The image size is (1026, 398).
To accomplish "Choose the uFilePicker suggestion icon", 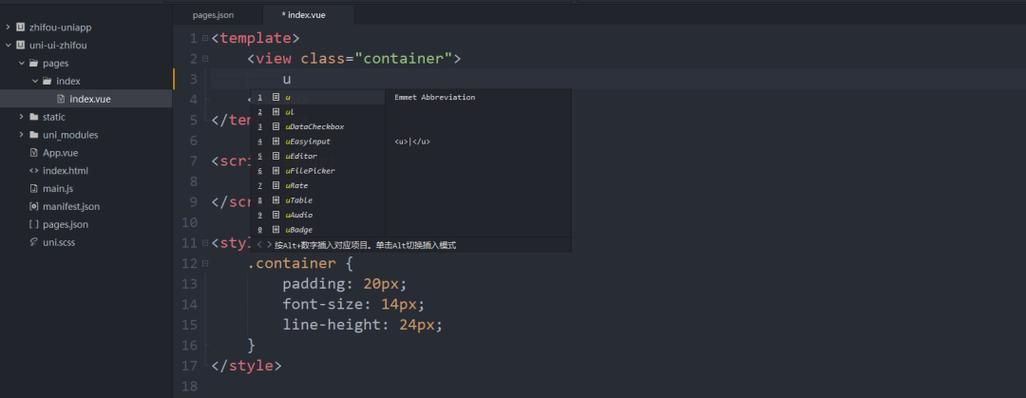I will point(275,171).
